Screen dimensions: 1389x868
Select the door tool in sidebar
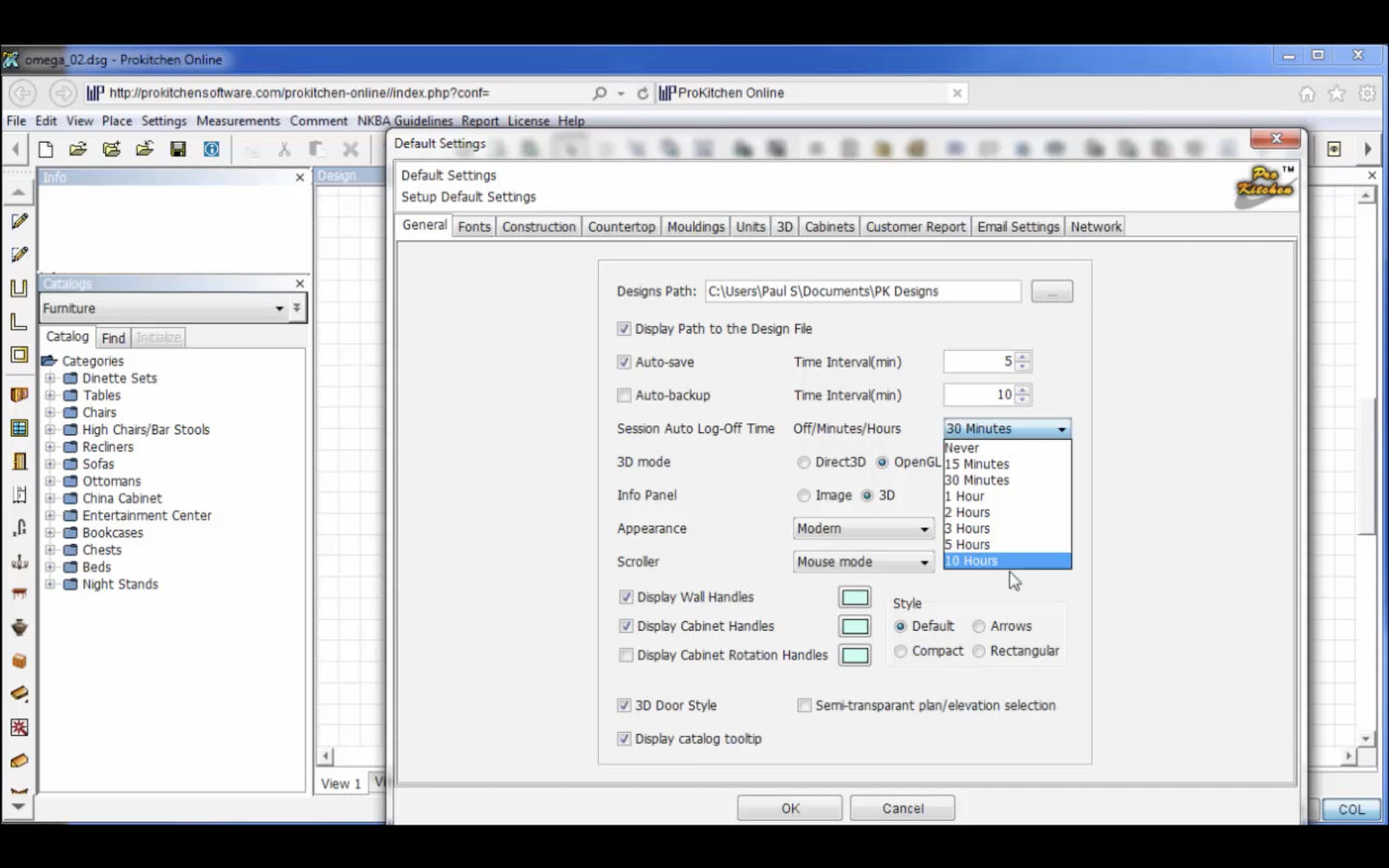pyautogui.click(x=18, y=461)
